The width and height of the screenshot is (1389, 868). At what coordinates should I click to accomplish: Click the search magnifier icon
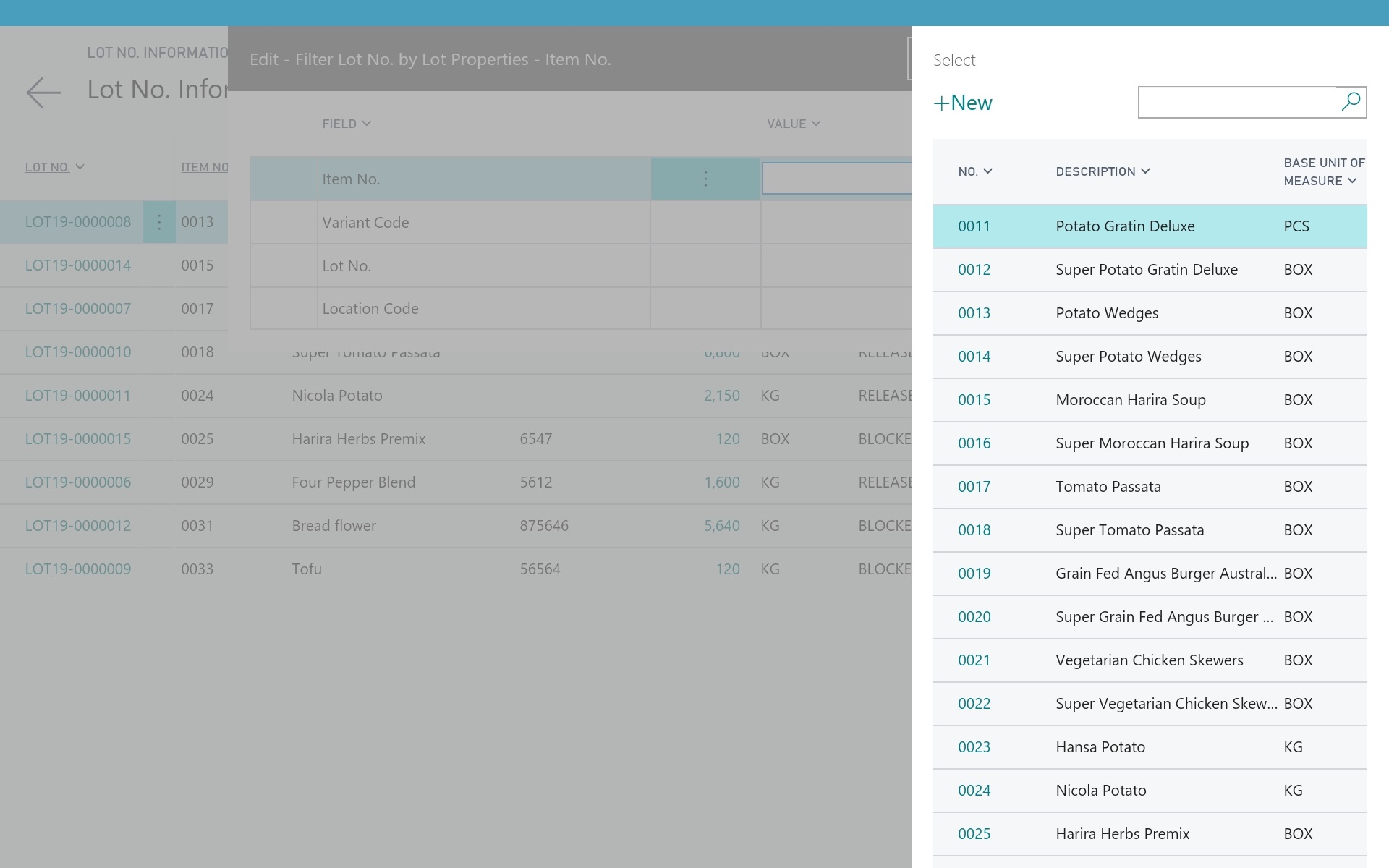(x=1350, y=102)
